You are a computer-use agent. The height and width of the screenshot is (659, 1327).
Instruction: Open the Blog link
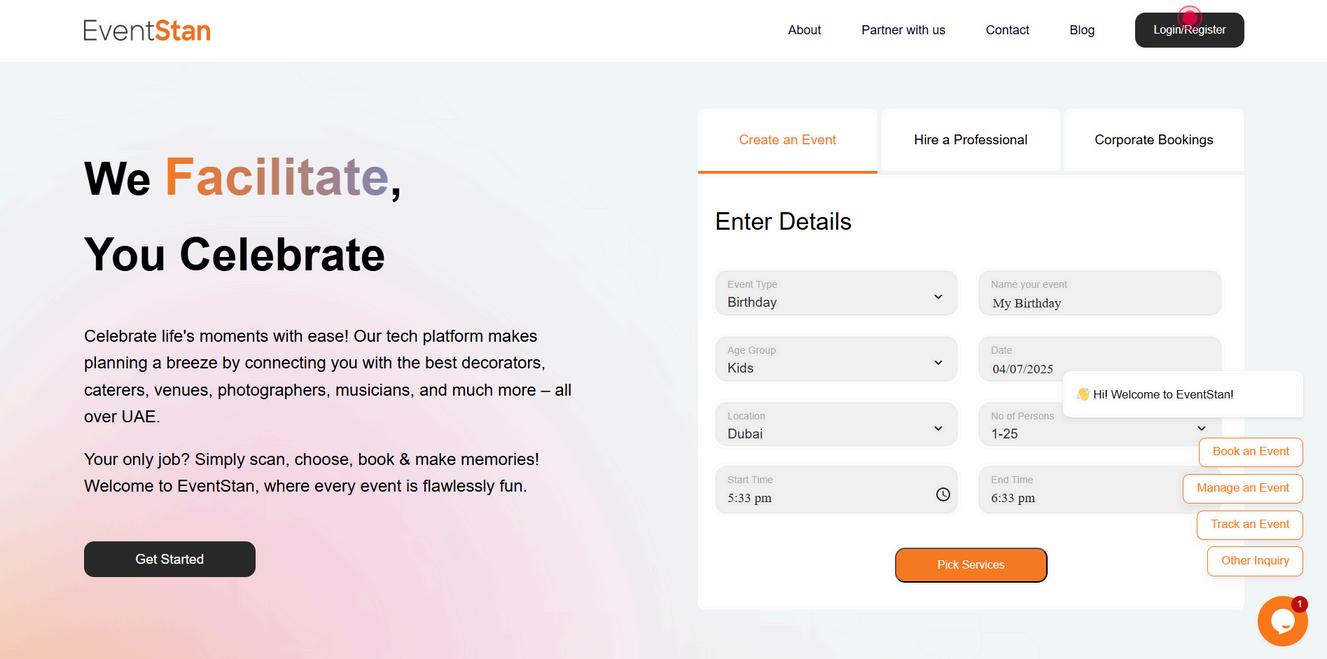point(1082,30)
